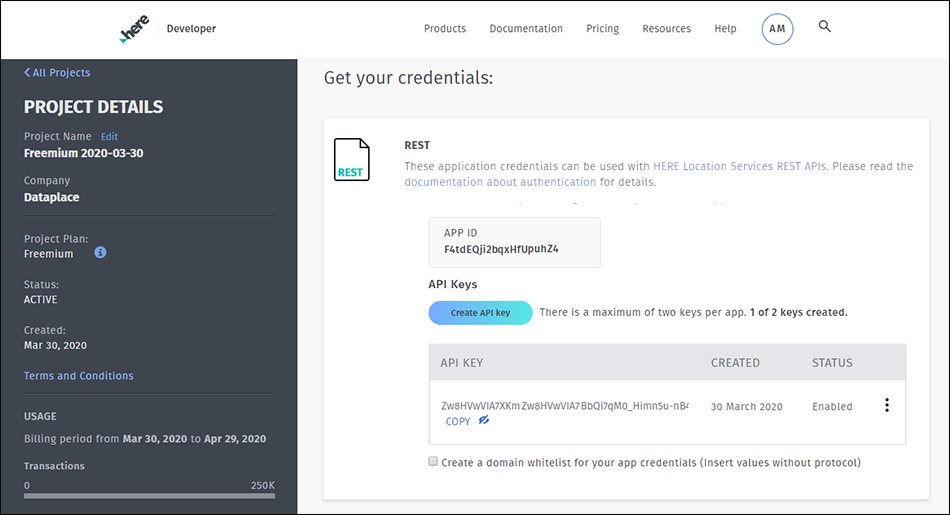Image resolution: width=950 pixels, height=515 pixels.
Task: Select the APP ID value F4tdEQji2bqxHfUpuhZ4
Action: pyautogui.click(x=501, y=249)
